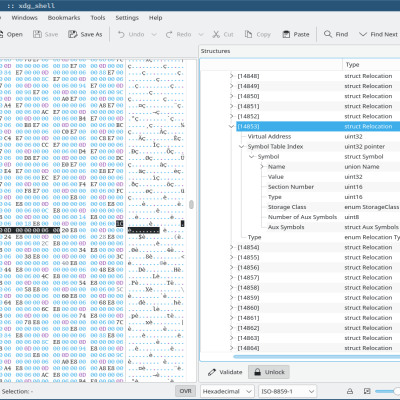Click the Redo arrow icon
Image resolution: width=400 pixels, height=400 pixels.
point(169,34)
